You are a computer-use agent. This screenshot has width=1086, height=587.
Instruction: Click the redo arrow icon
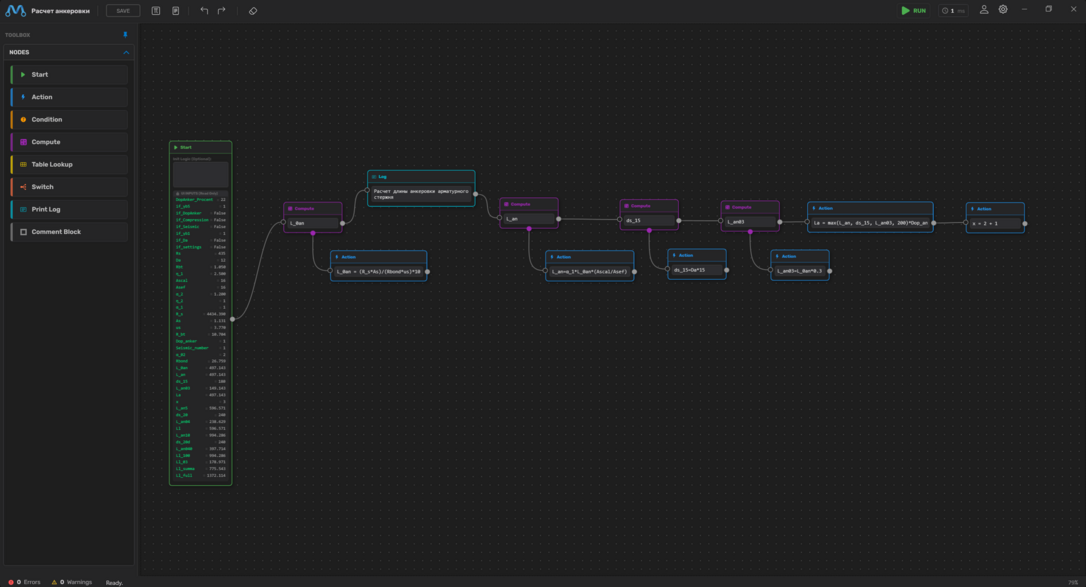pyautogui.click(x=222, y=11)
